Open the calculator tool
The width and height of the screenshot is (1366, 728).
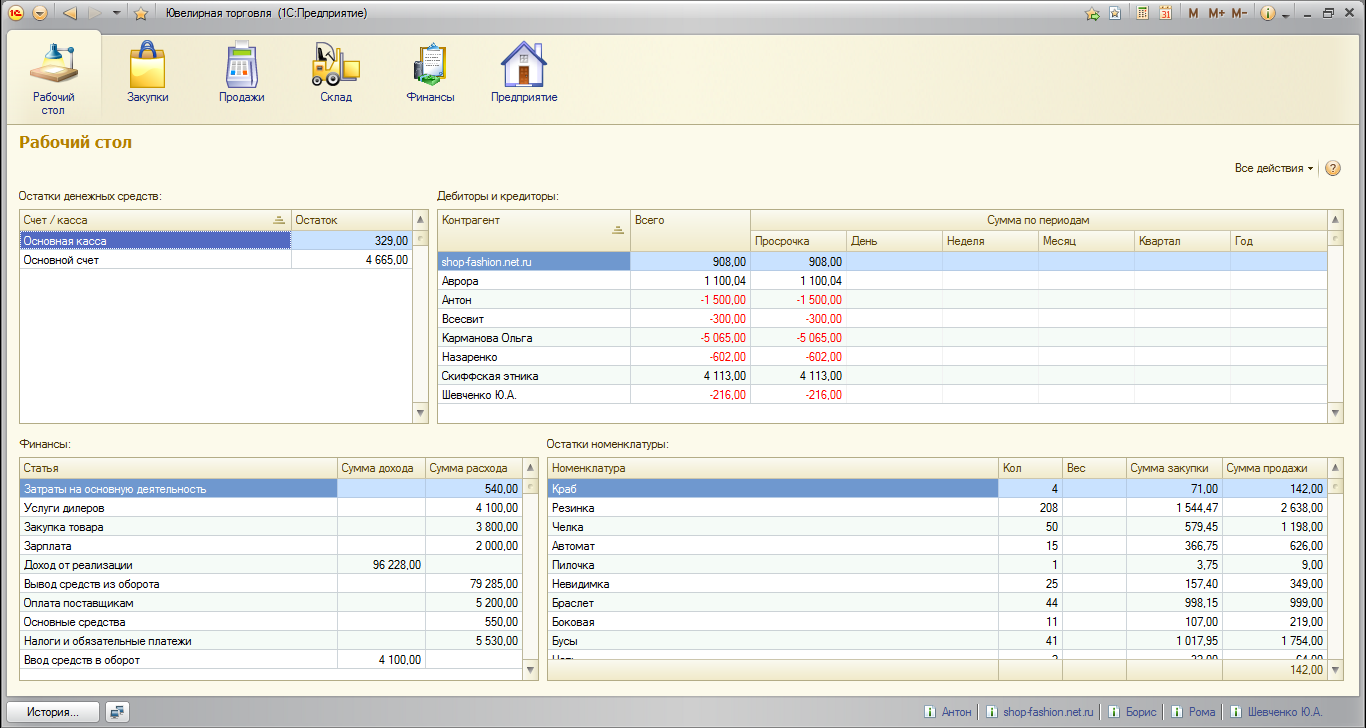(1142, 13)
